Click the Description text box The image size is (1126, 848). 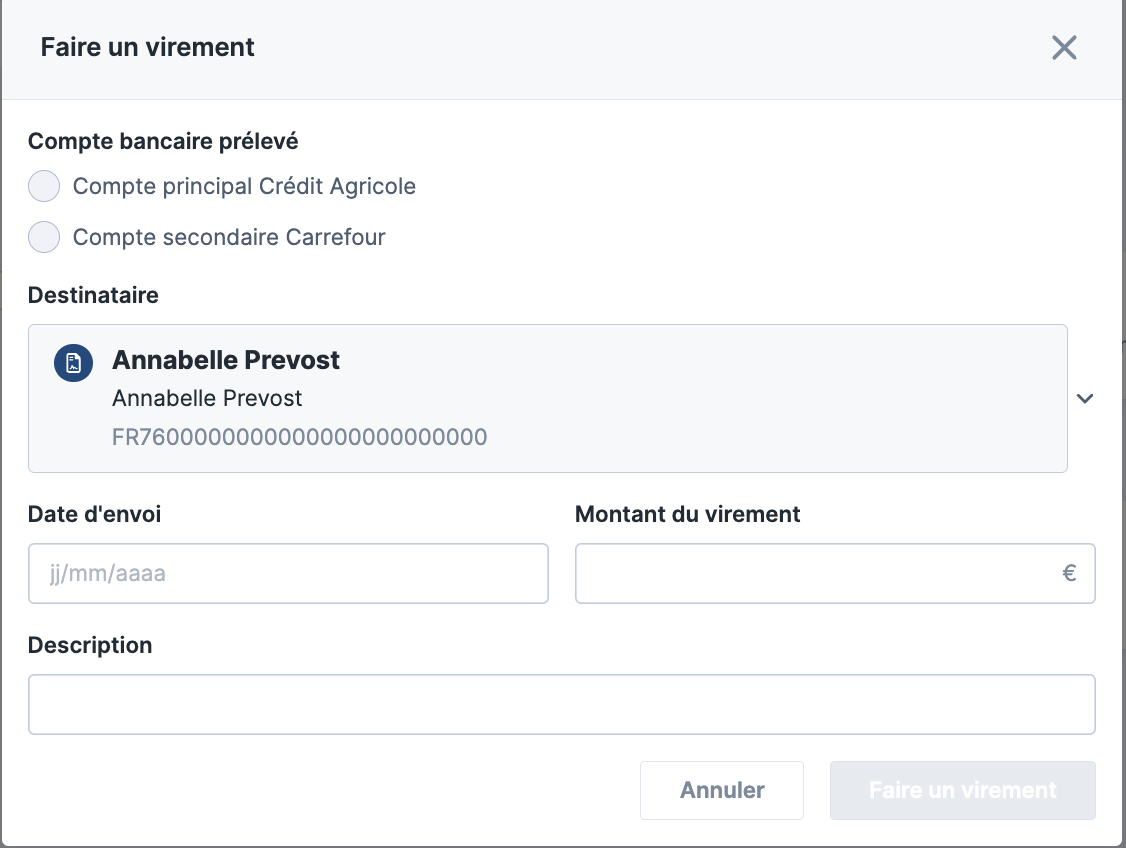(561, 705)
